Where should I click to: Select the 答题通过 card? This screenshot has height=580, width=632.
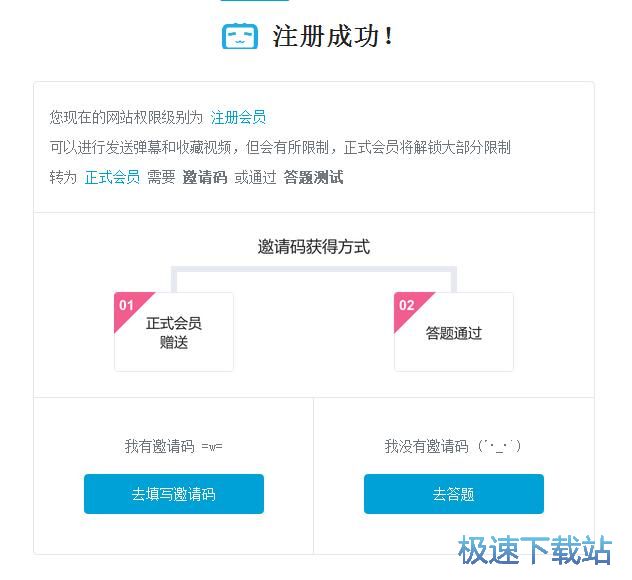click(x=454, y=333)
